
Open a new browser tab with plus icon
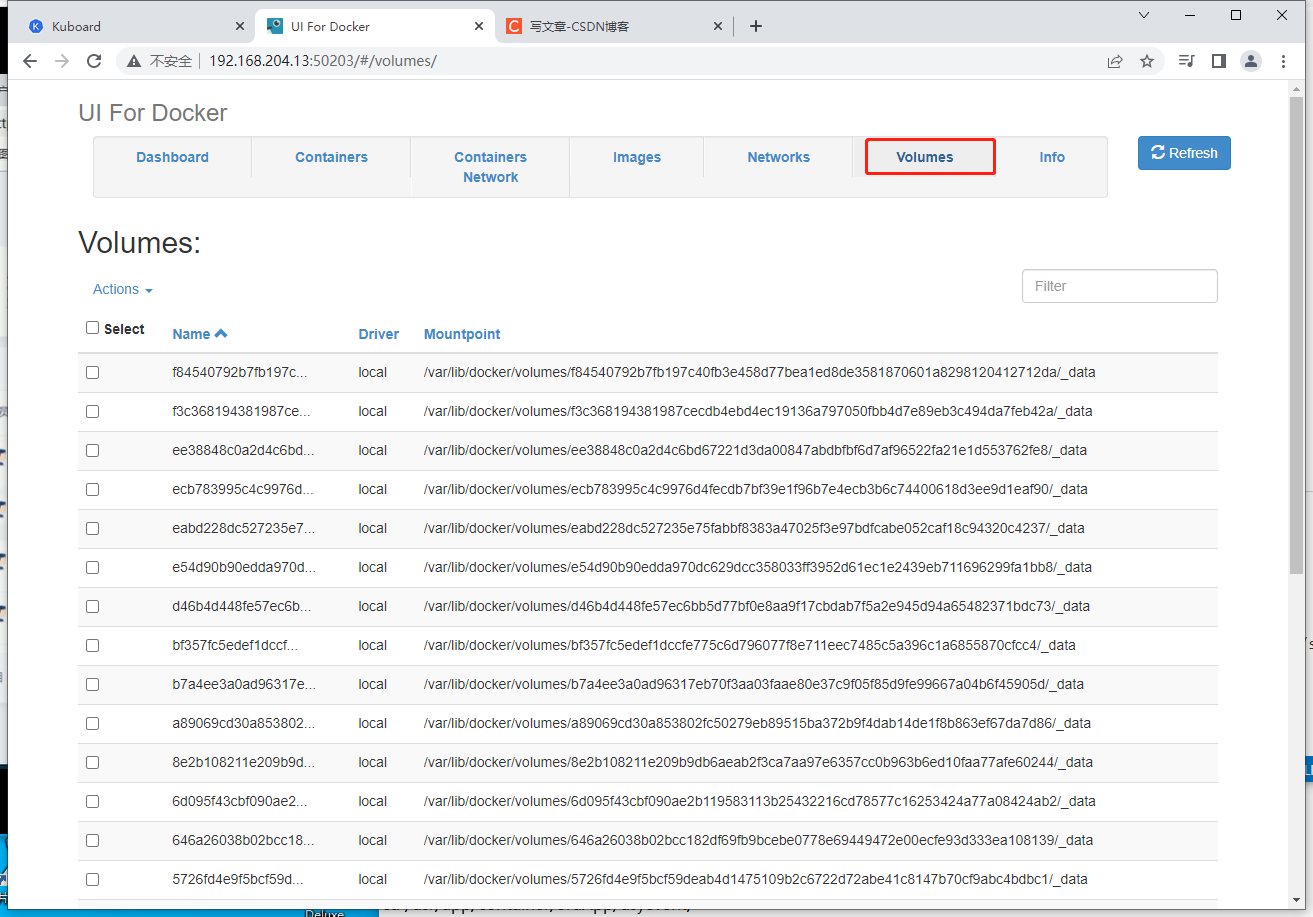[x=756, y=26]
